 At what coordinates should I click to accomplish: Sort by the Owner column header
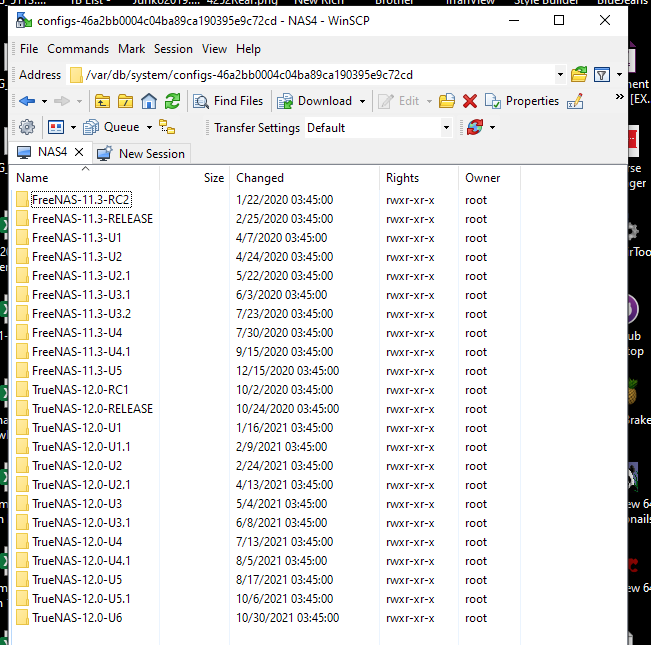[x=489, y=178]
